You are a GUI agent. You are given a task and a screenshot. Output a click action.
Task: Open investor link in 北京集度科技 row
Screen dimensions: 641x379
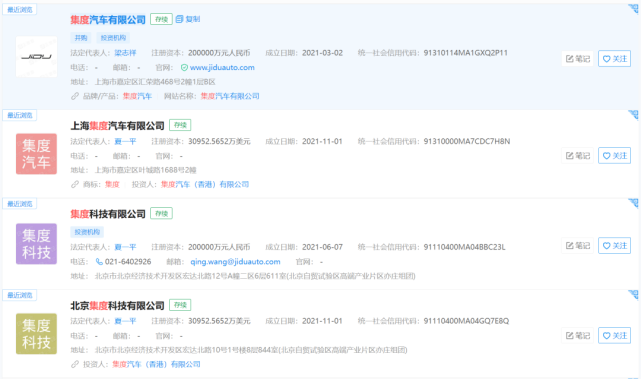click(156, 364)
